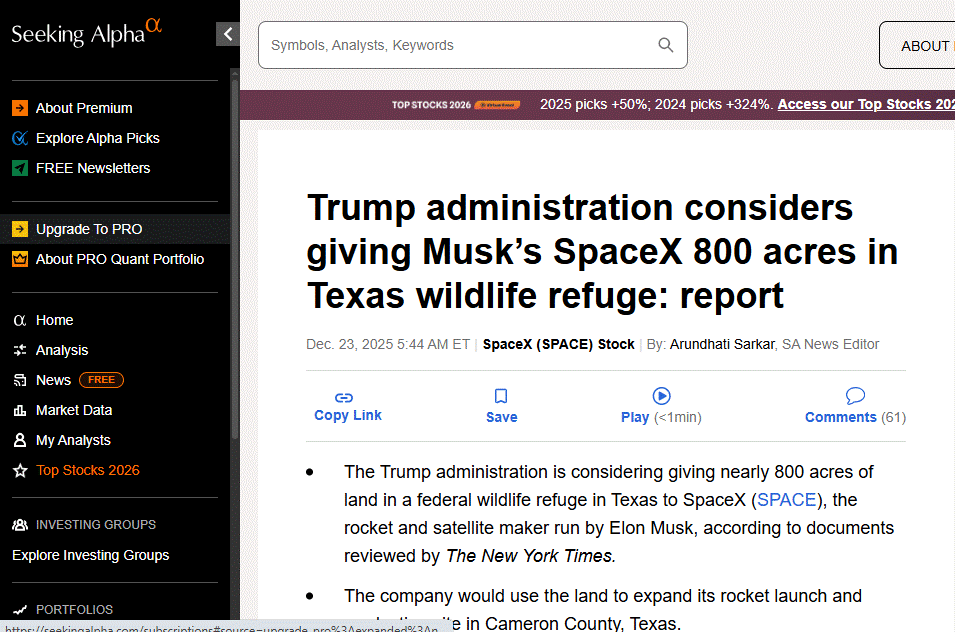
Task: Copy the article link via the Copy Link icon
Action: pyautogui.click(x=344, y=397)
